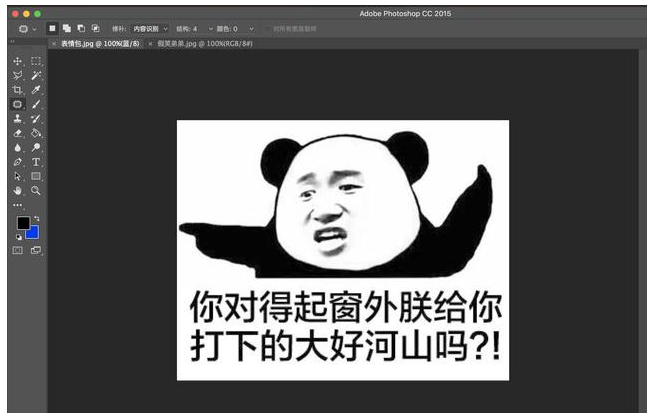Choose the Add to selection mode button
Viewport: 647px width, 413px height.
(x=66, y=29)
